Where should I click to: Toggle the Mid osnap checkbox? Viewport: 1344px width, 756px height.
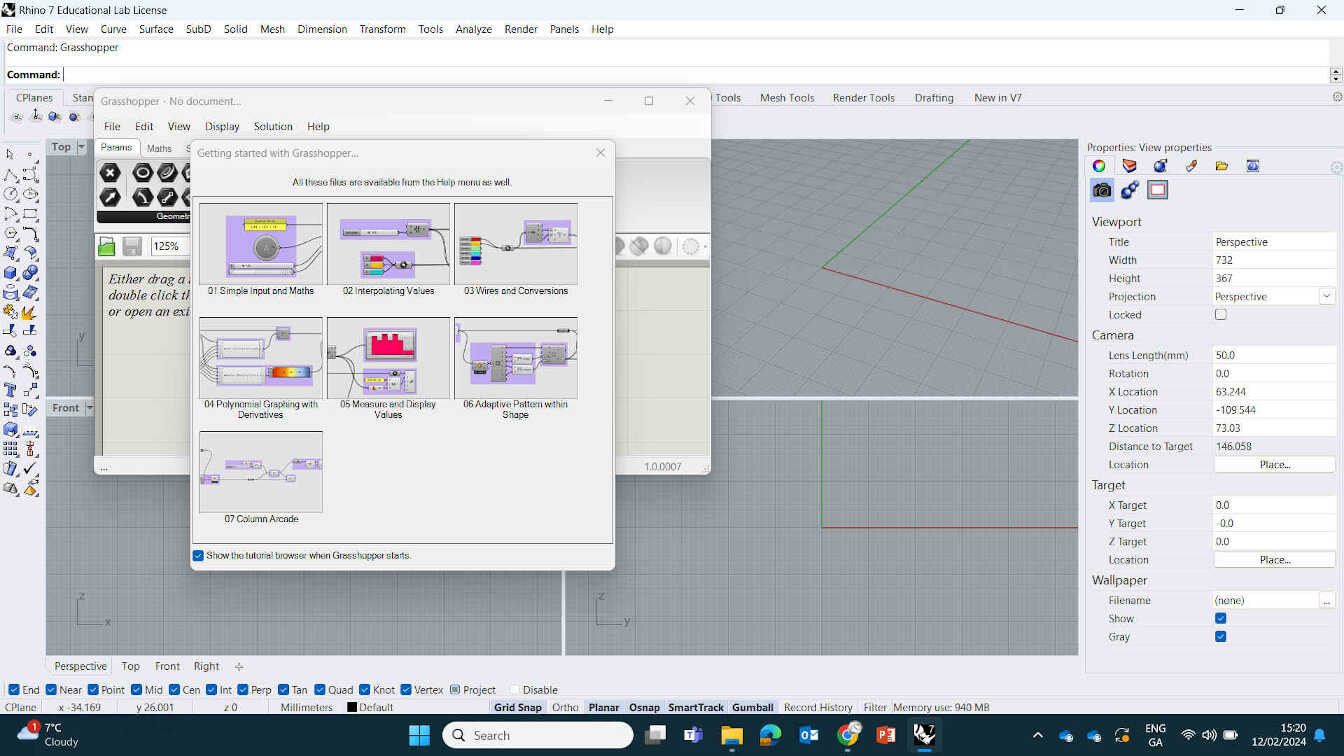pos(136,690)
